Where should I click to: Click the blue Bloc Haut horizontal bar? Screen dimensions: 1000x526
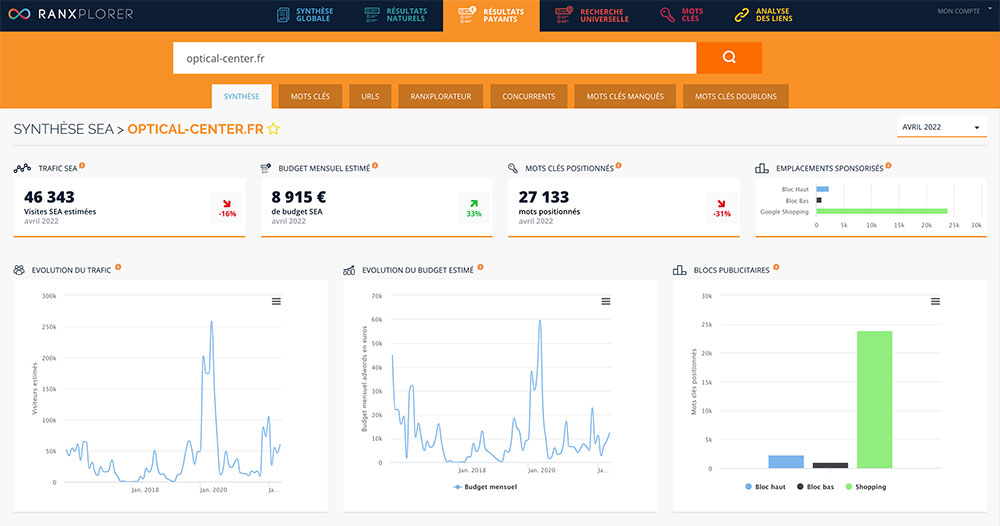tap(823, 189)
